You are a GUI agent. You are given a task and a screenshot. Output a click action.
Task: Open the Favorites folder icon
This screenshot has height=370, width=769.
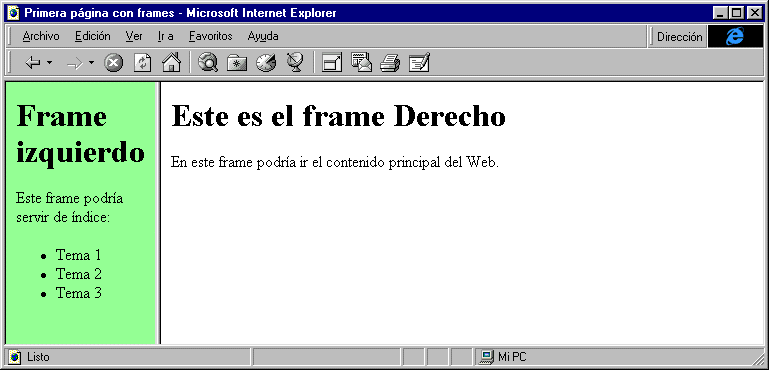(237, 63)
